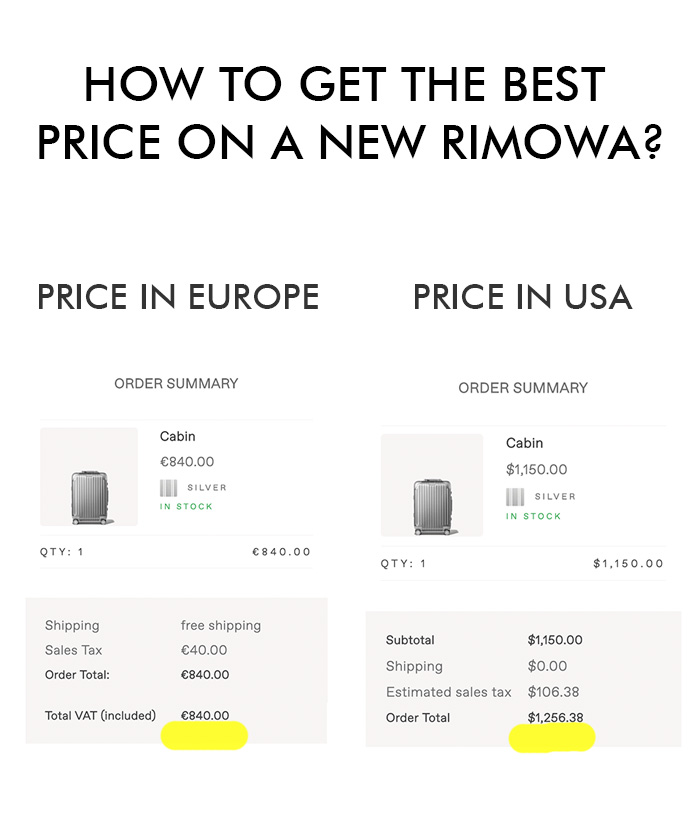Click the Europe Cabin suitcase thumbnail
700x832 pixels.
click(89, 476)
